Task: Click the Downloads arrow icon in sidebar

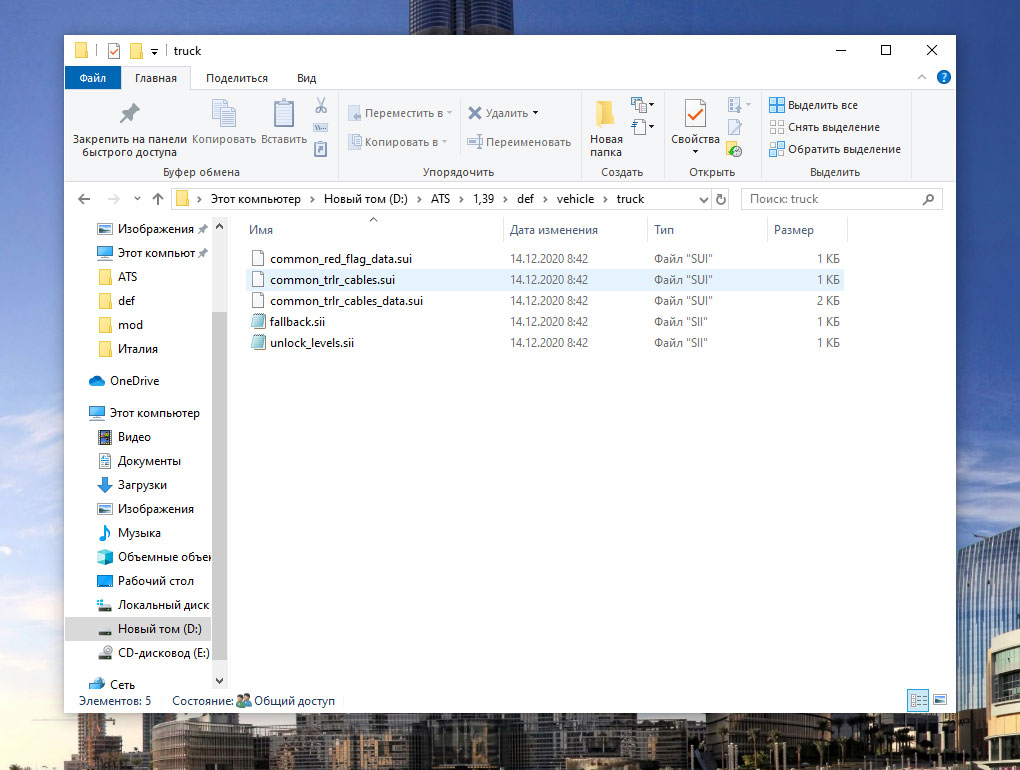Action: tap(104, 485)
